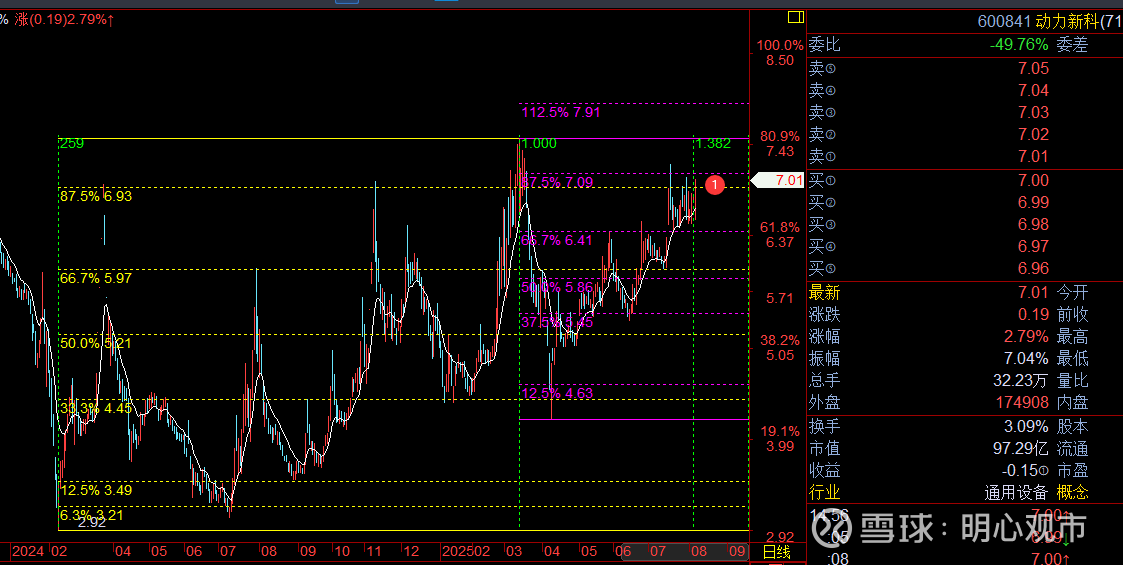Select stock title 600841 动力新科
The width and height of the screenshot is (1123, 565).
click(1050, 21)
